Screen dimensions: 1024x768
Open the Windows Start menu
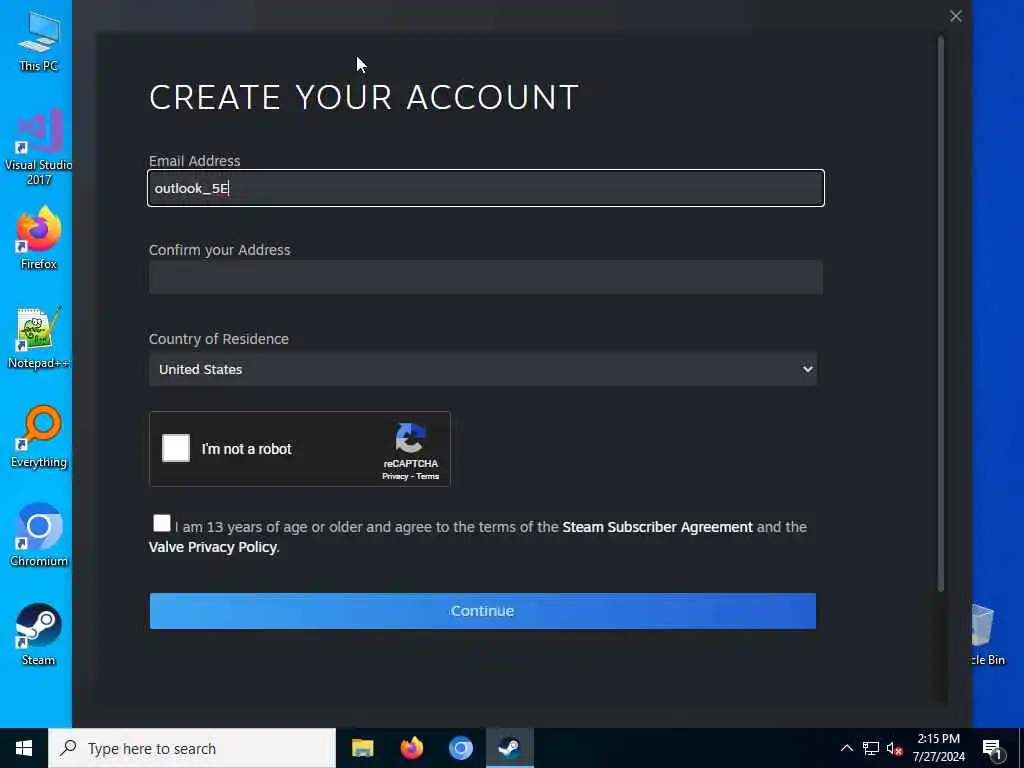(24, 748)
